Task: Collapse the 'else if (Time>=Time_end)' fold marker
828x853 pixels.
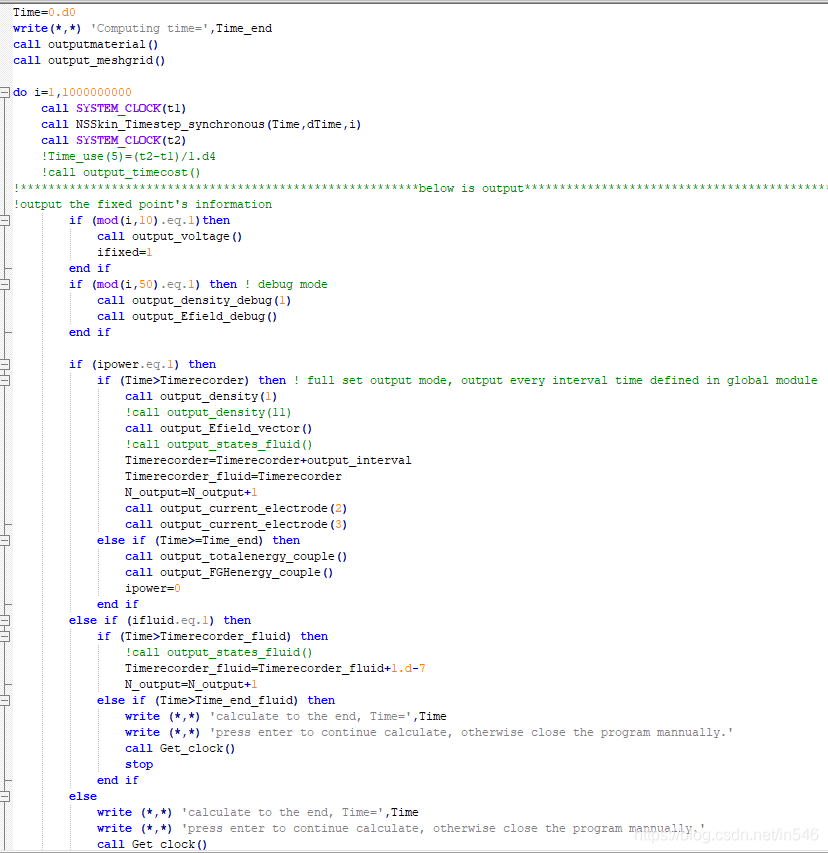Action: tap(5, 541)
